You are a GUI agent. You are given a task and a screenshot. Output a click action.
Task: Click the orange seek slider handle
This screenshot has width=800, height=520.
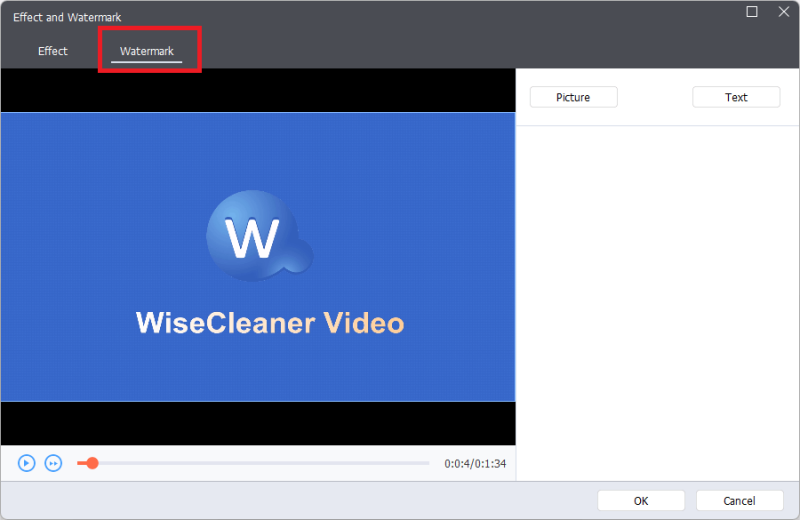[x=92, y=463]
